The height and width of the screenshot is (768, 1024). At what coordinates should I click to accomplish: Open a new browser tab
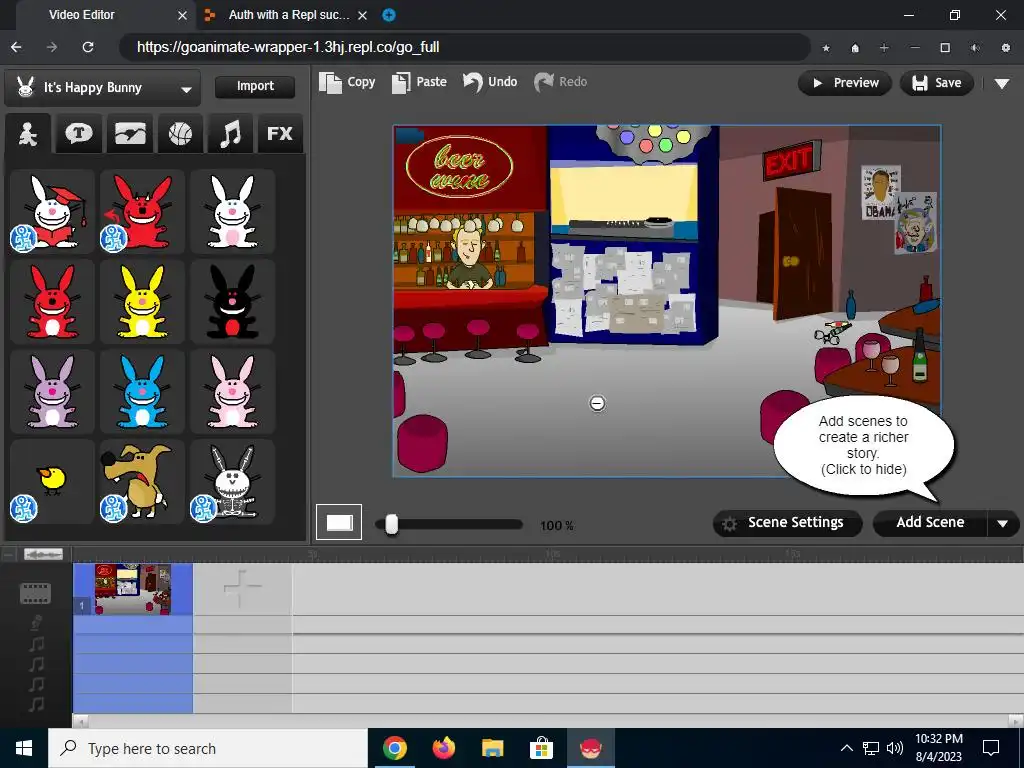pyautogui.click(x=389, y=15)
